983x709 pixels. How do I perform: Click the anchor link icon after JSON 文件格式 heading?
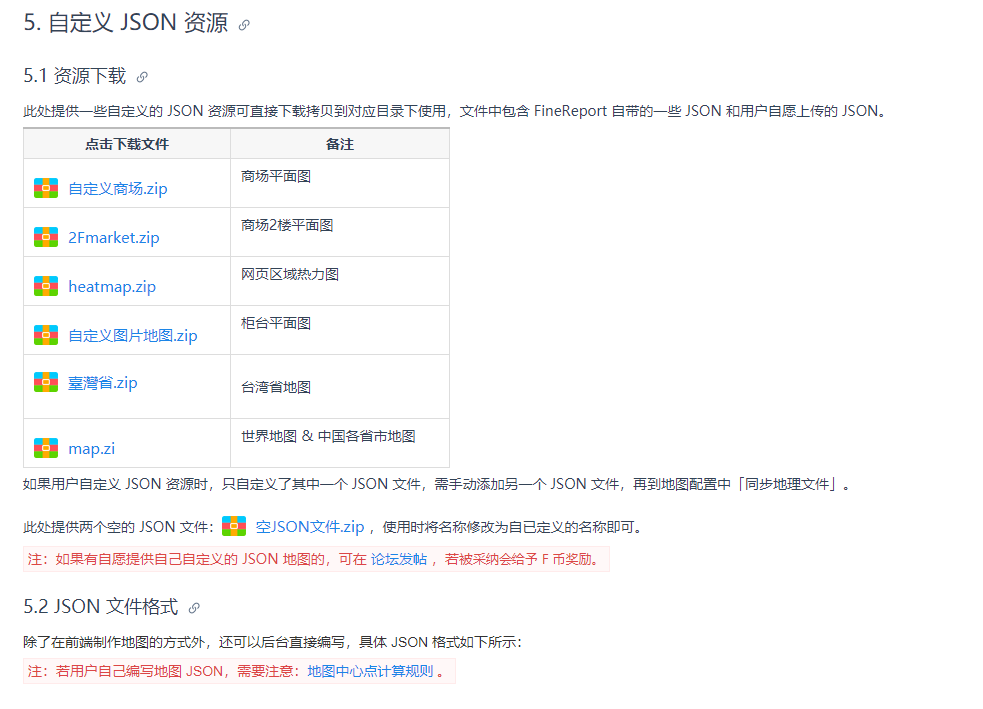[x=194, y=607]
